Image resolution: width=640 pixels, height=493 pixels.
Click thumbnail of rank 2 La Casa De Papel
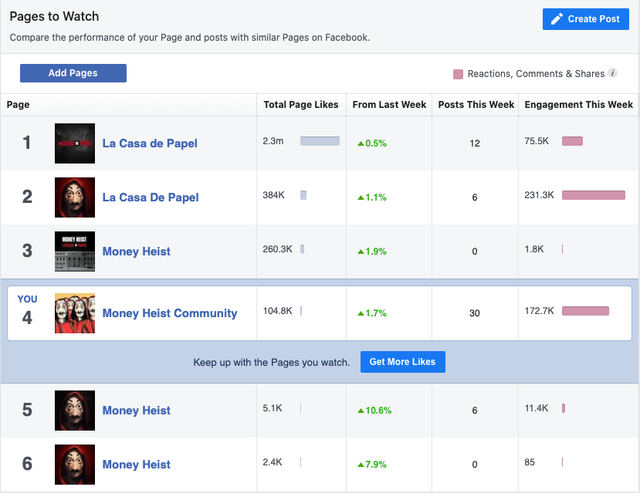(75, 197)
